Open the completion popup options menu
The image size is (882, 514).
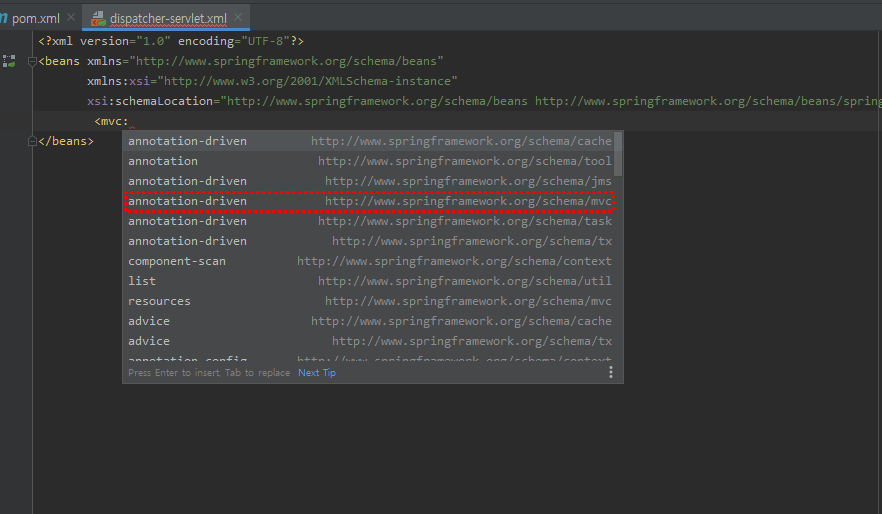tap(611, 372)
